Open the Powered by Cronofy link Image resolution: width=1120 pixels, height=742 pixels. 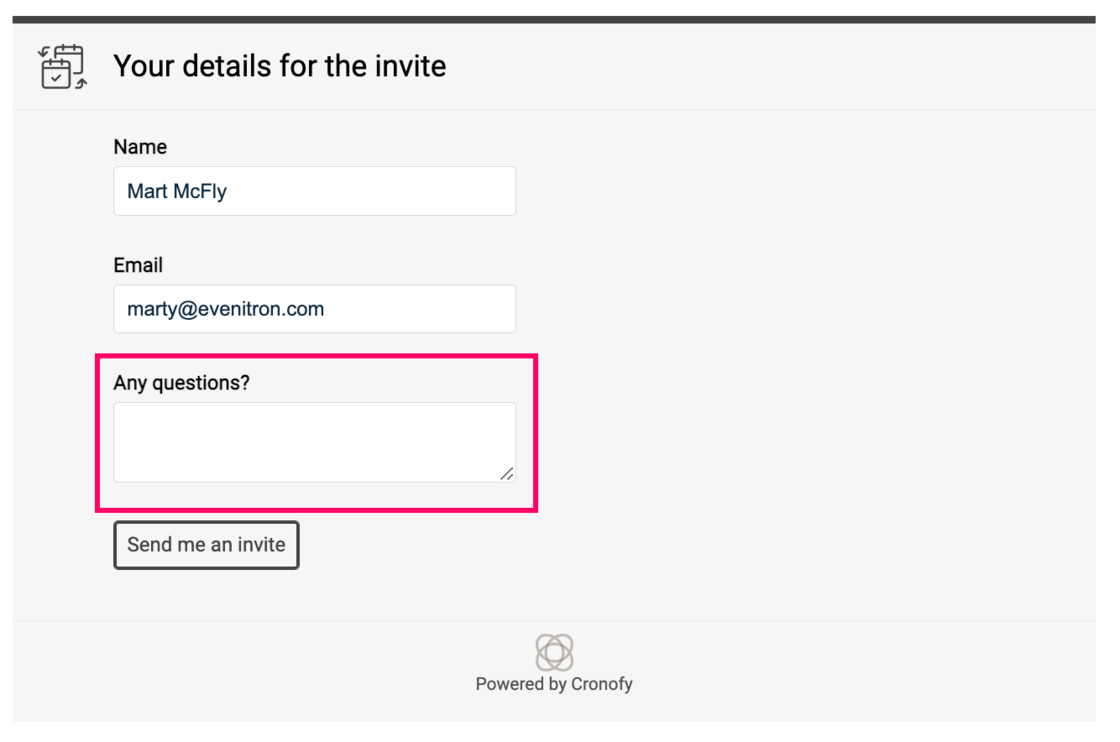click(x=554, y=684)
